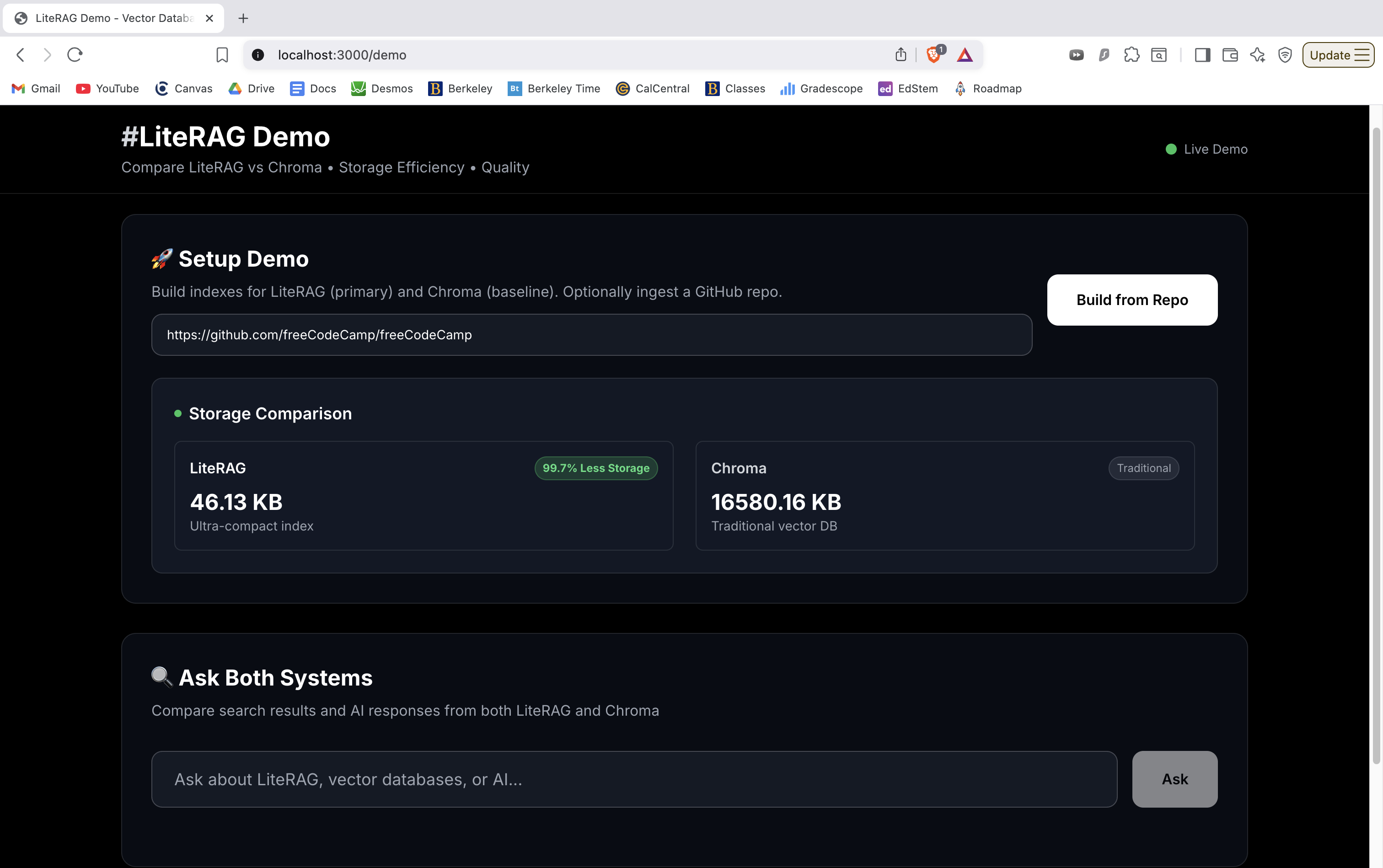Open the Brave Shields lion icon
The image size is (1383, 868).
coord(933,54)
